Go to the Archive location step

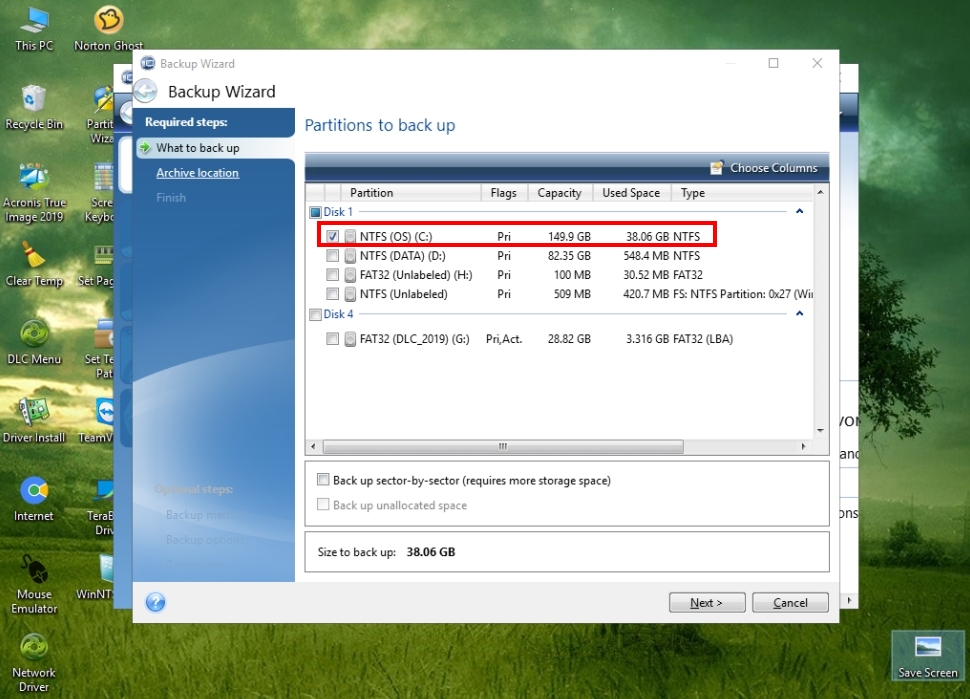coord(197,173)
